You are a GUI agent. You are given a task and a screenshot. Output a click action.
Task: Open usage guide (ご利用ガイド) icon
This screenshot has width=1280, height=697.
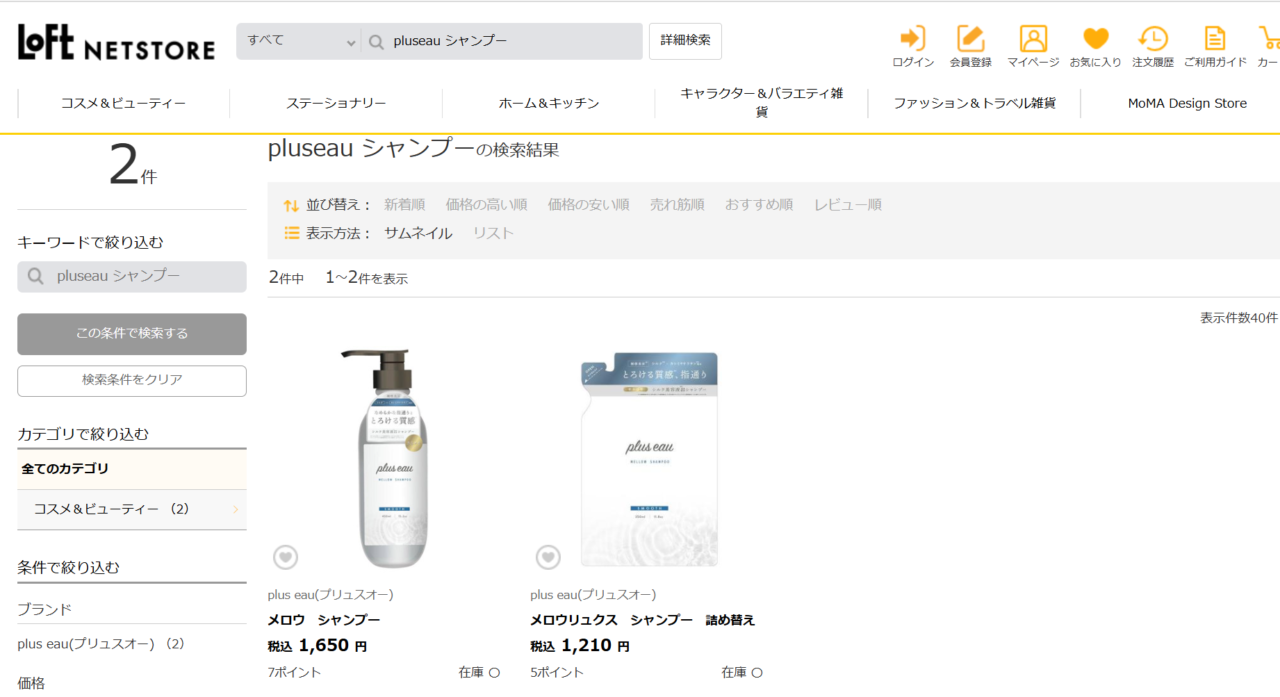(x=1215, y=39)
